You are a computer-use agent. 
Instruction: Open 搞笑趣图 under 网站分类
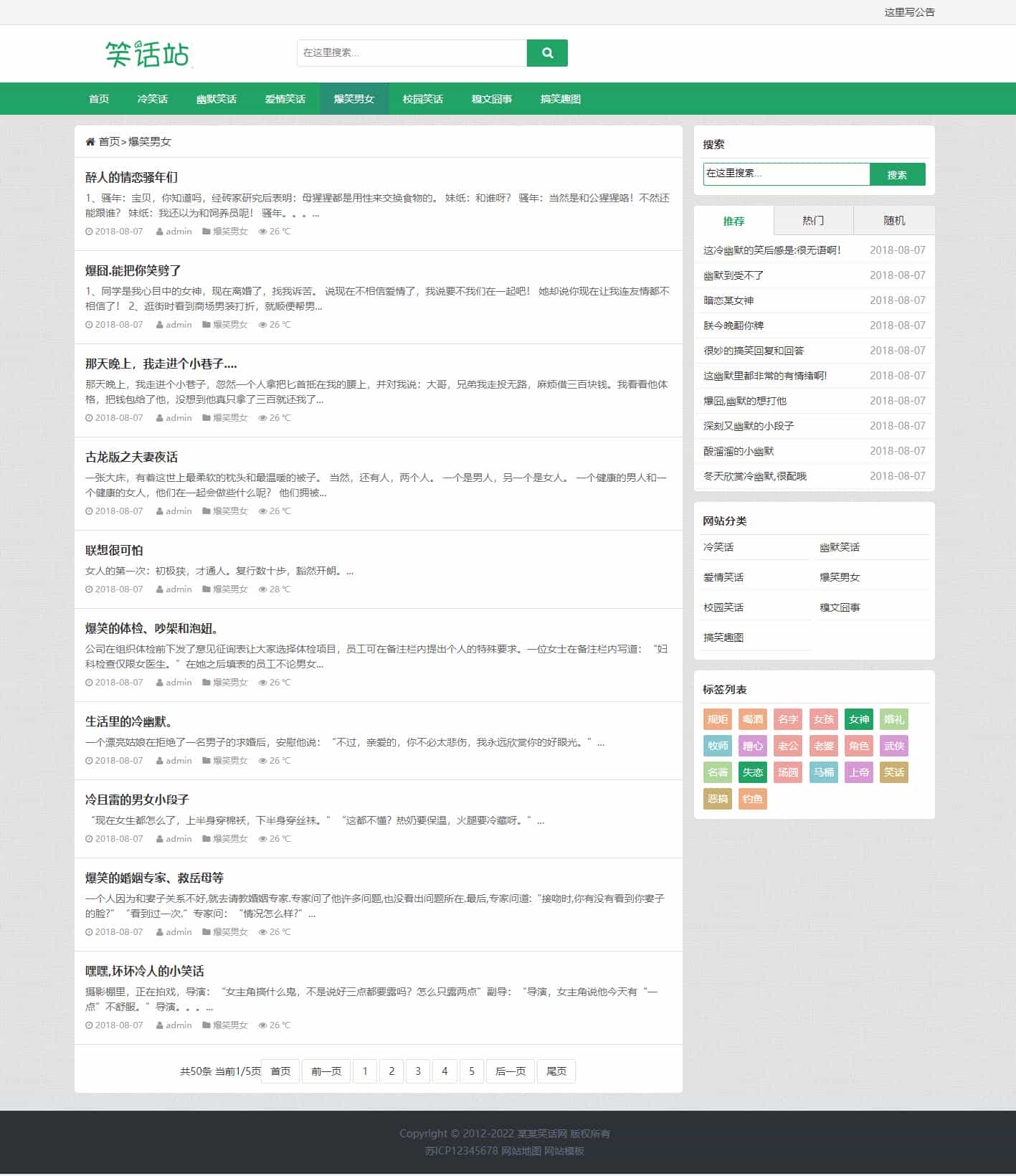tap(723, 637)
